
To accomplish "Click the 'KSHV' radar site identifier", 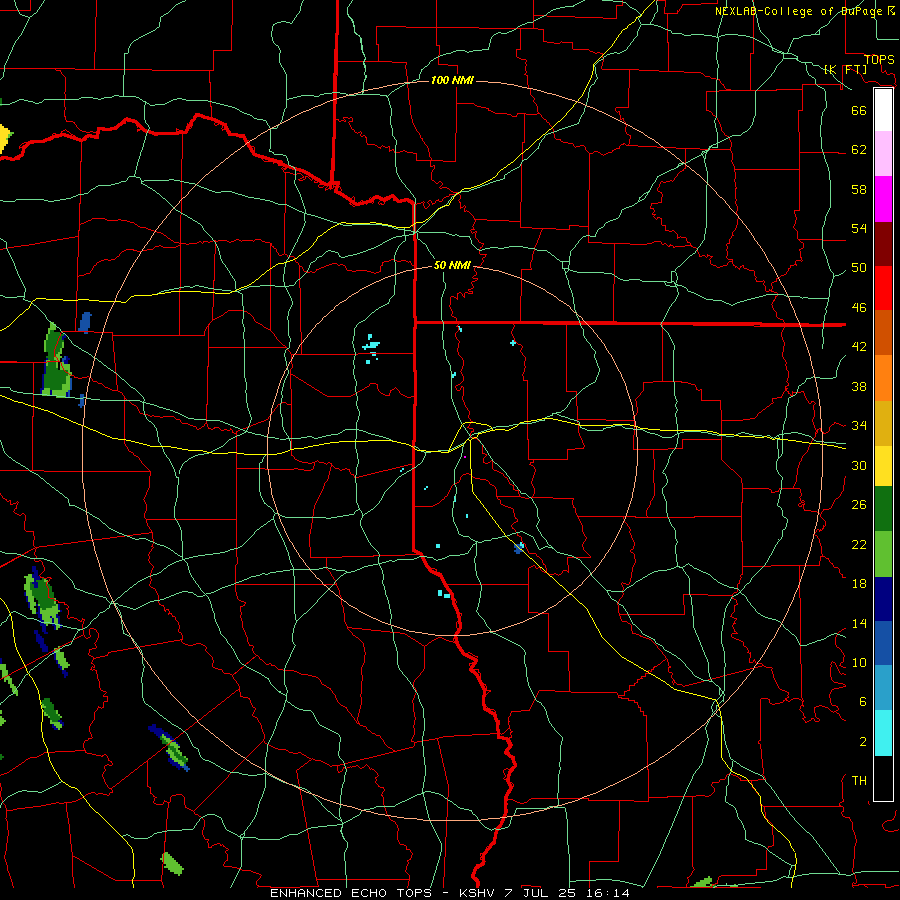I will coord(478,893).
